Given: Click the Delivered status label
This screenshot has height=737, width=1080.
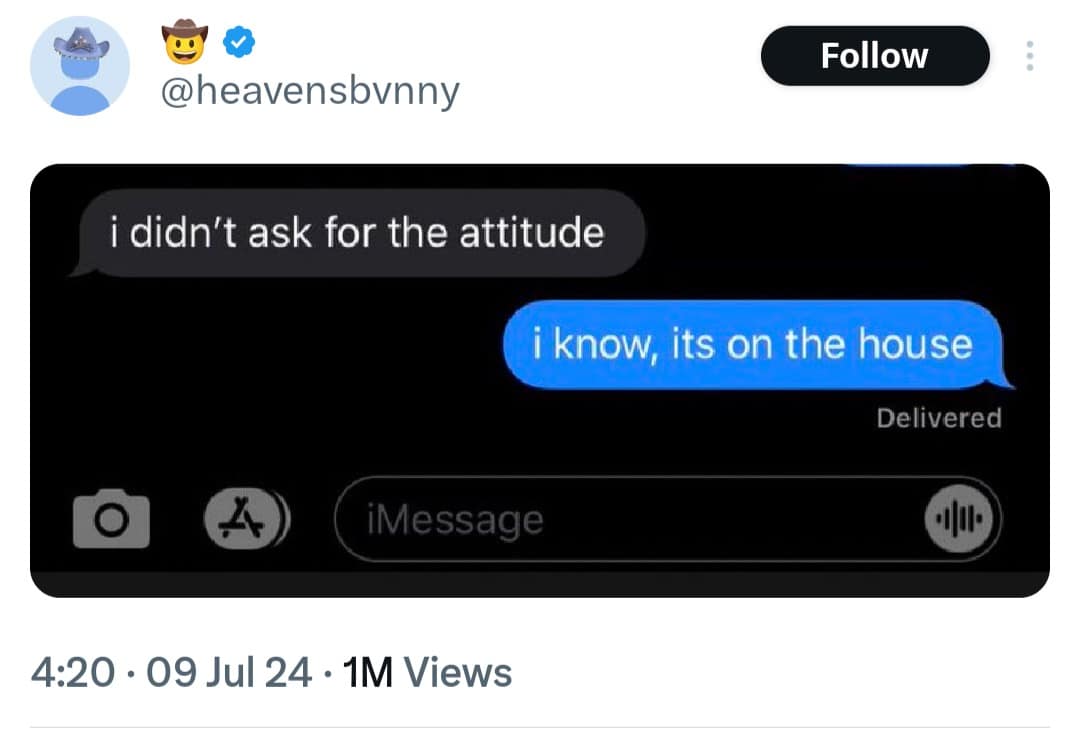Looking at the screenshot, I should tap(938, 418).
